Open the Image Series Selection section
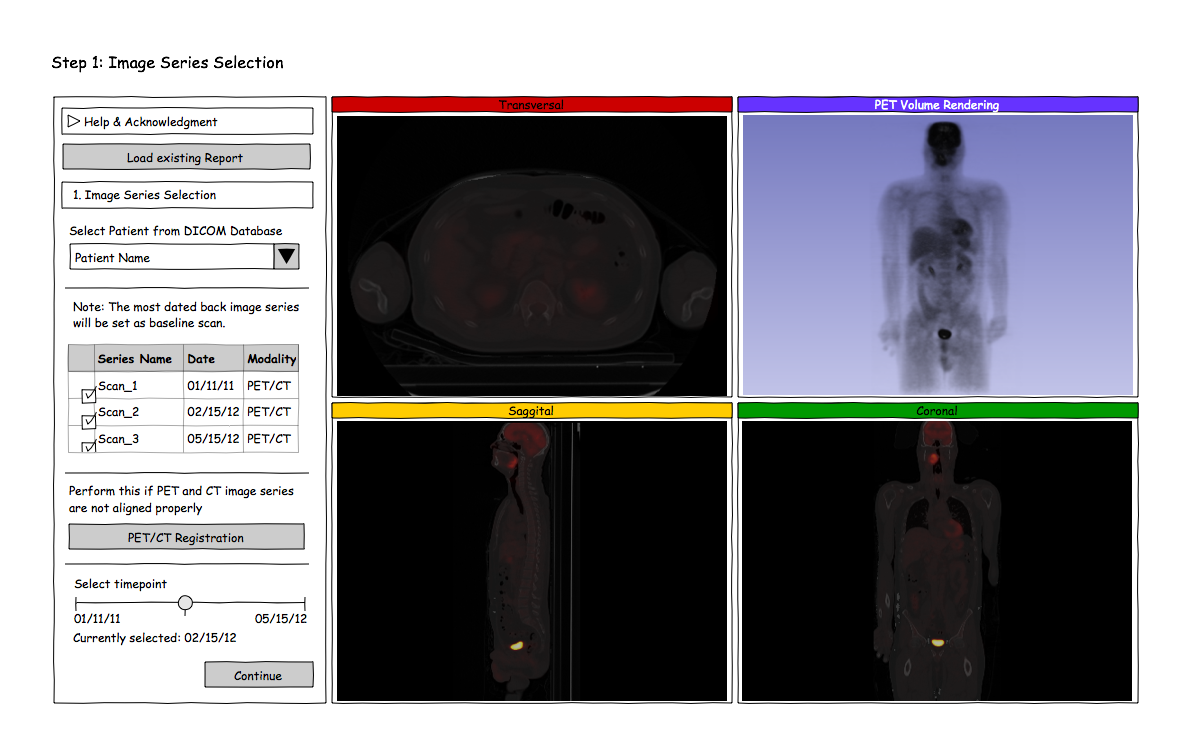Viewport: 1188px width, 753px height. [x=187, y=195]
